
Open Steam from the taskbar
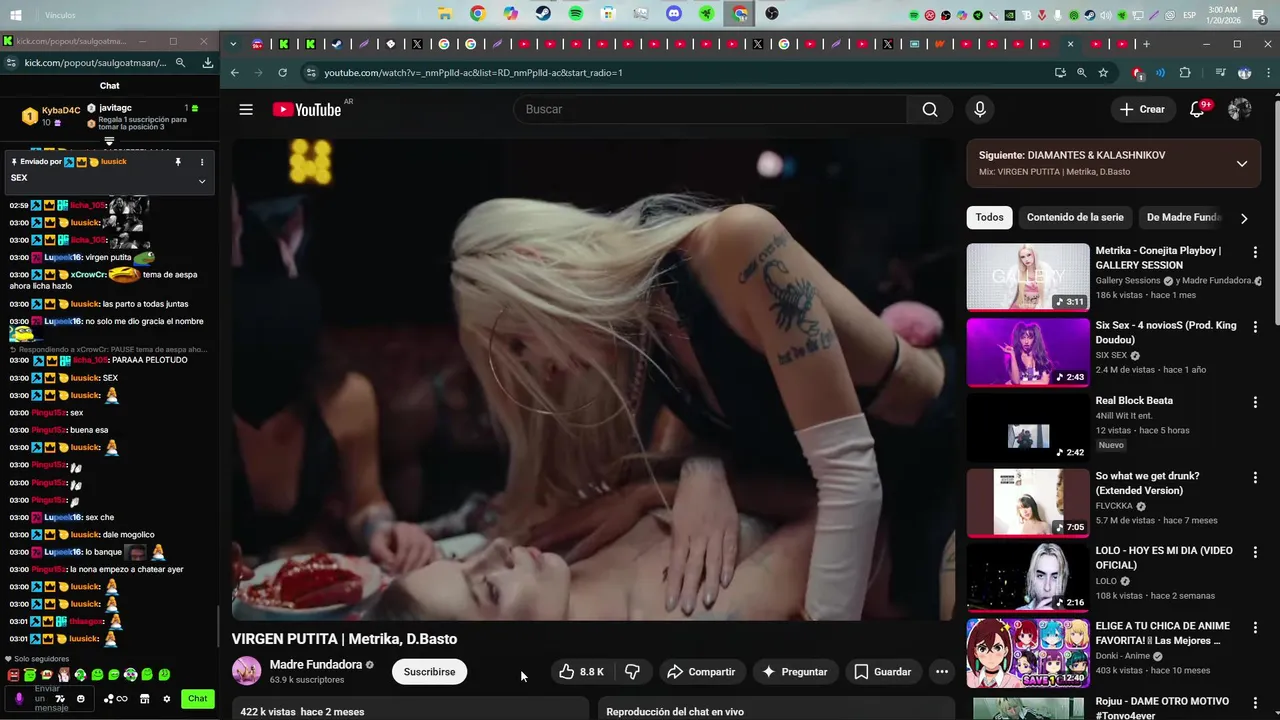[543, 13]
